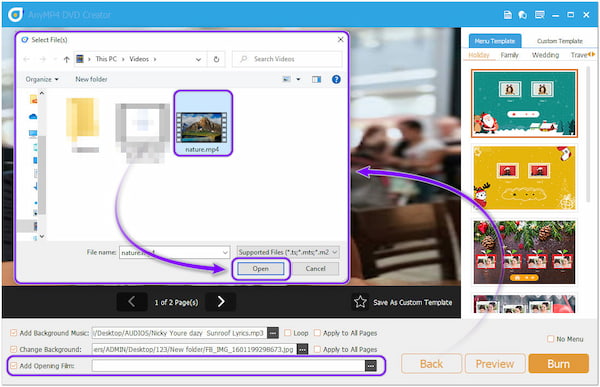
Task: Click the save project icon in title bar
Action: (507, 15)
